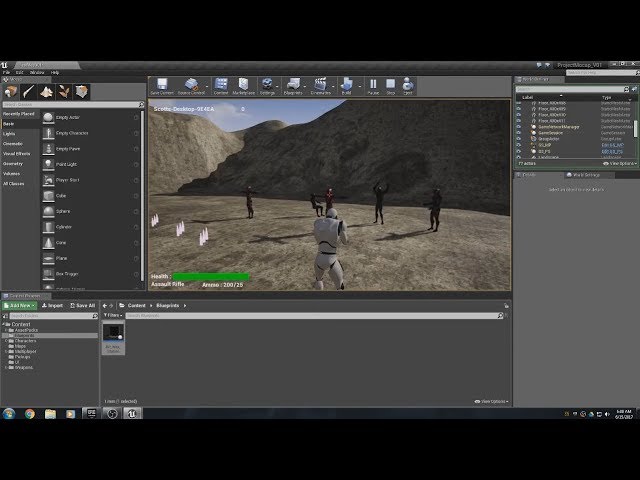Click the Save All button
The width and height of the screenshot is (640, 480).
pos(82,306)
